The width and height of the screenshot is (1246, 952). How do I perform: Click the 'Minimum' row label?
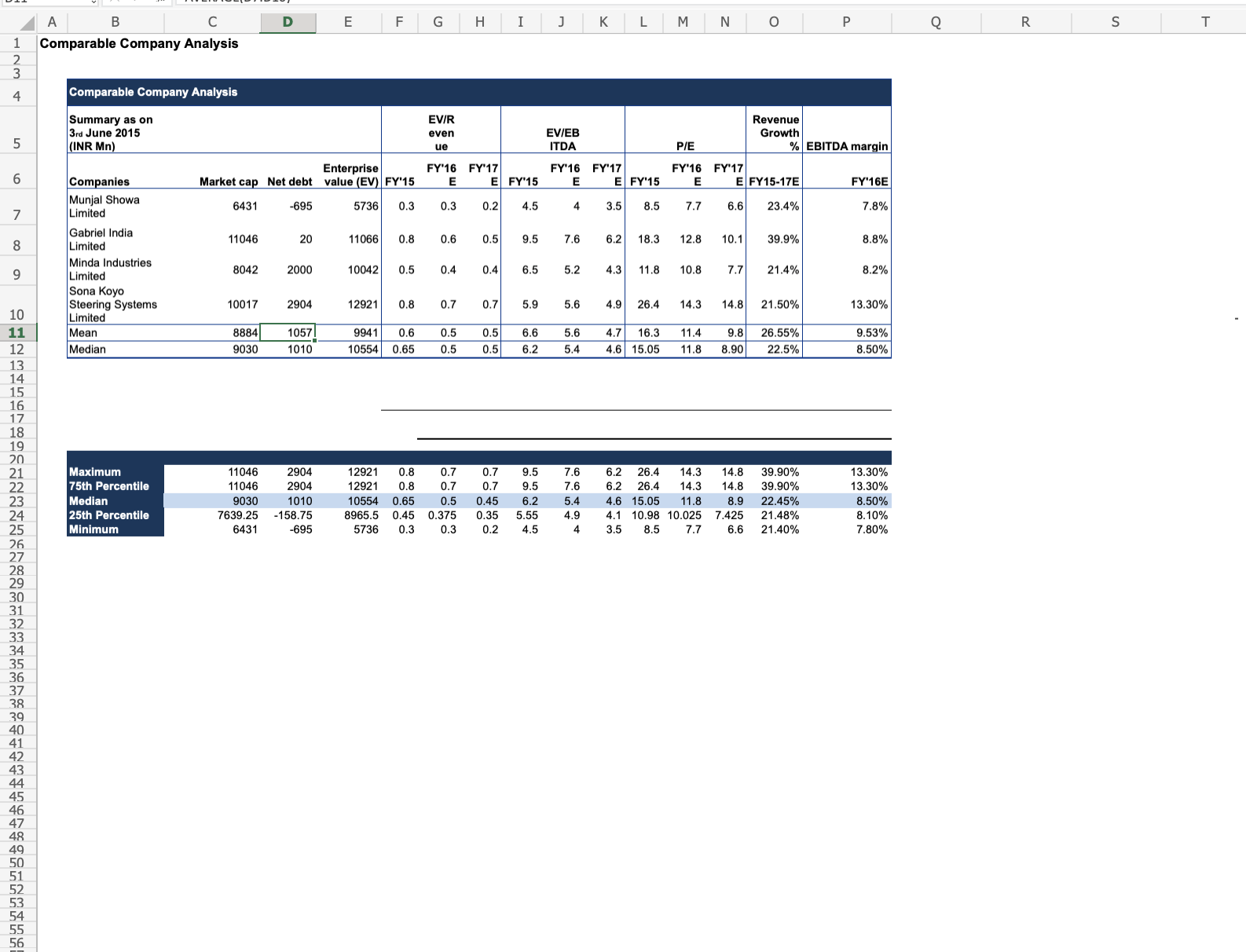click(94, 529)
